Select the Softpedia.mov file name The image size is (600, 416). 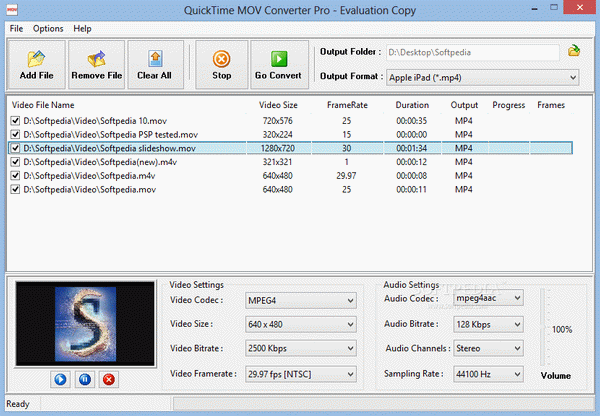pyautogui.click(x=90, y=190)
